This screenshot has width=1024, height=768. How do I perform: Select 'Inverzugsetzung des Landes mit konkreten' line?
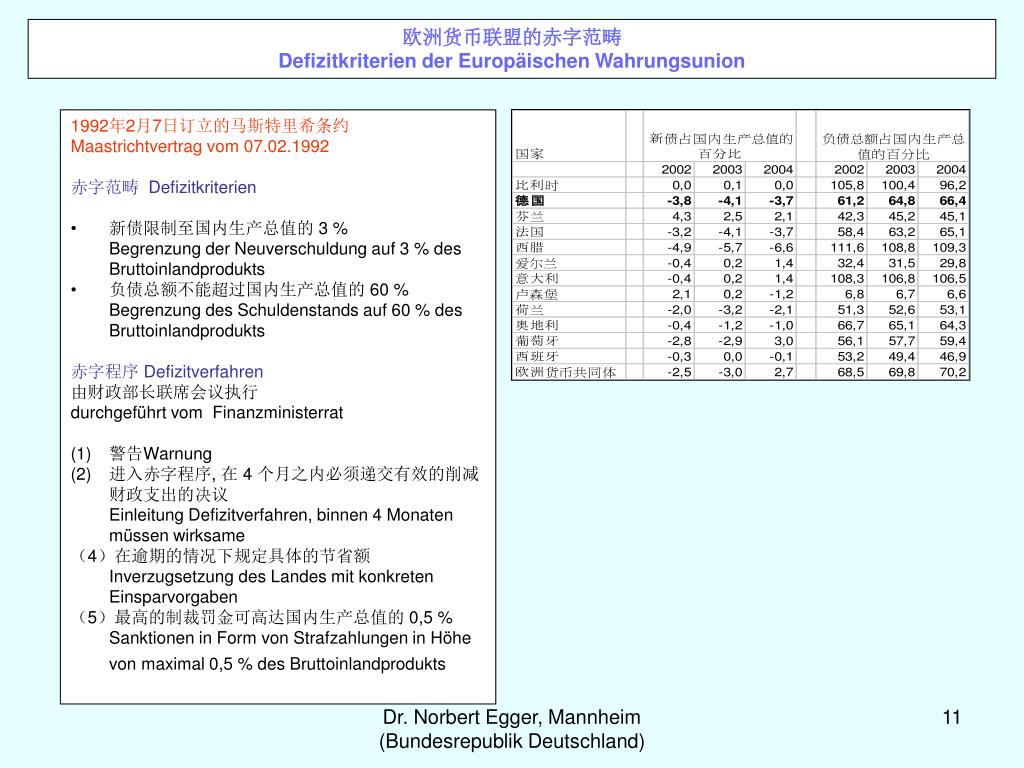[271, 577]
